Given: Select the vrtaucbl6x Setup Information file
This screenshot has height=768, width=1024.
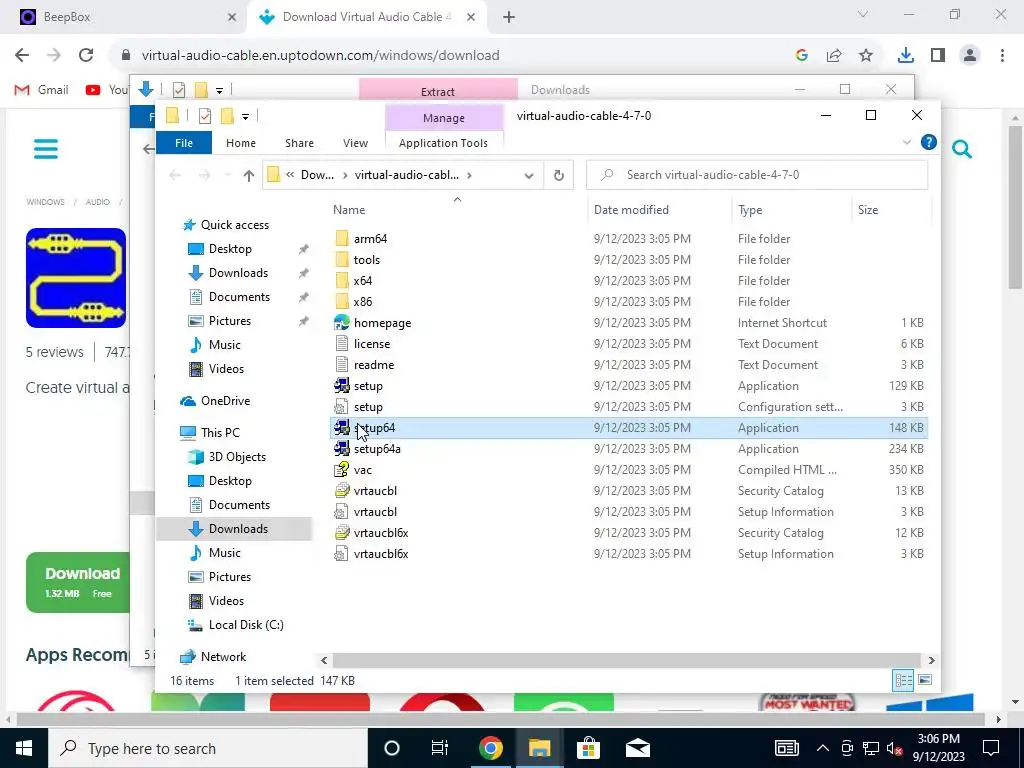Looking at the screenshot, I should click(381, 553).
